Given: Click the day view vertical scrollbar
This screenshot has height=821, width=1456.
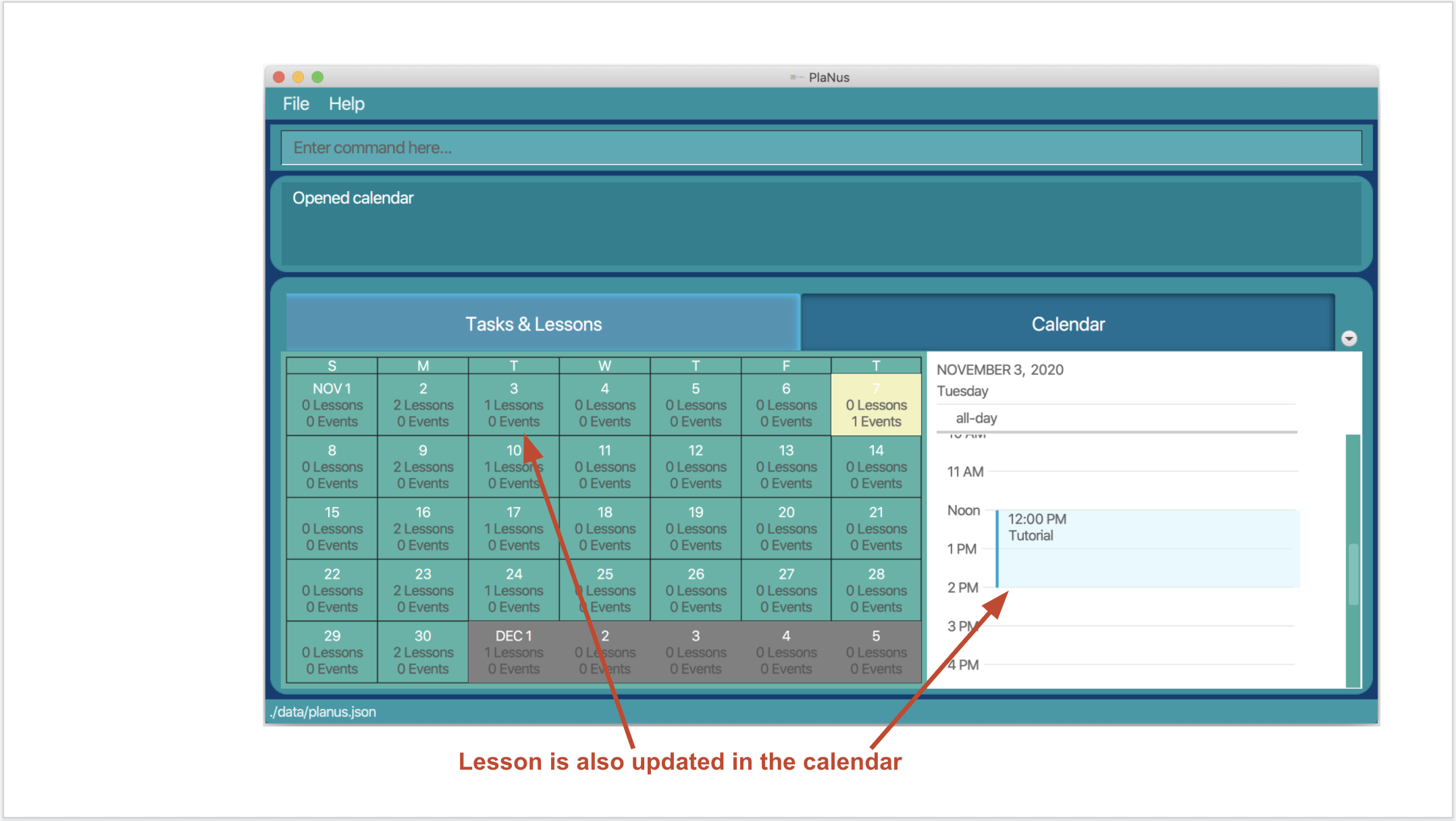Looking at the screenshot, I should pyautogui.click(x=1353, y=560).
